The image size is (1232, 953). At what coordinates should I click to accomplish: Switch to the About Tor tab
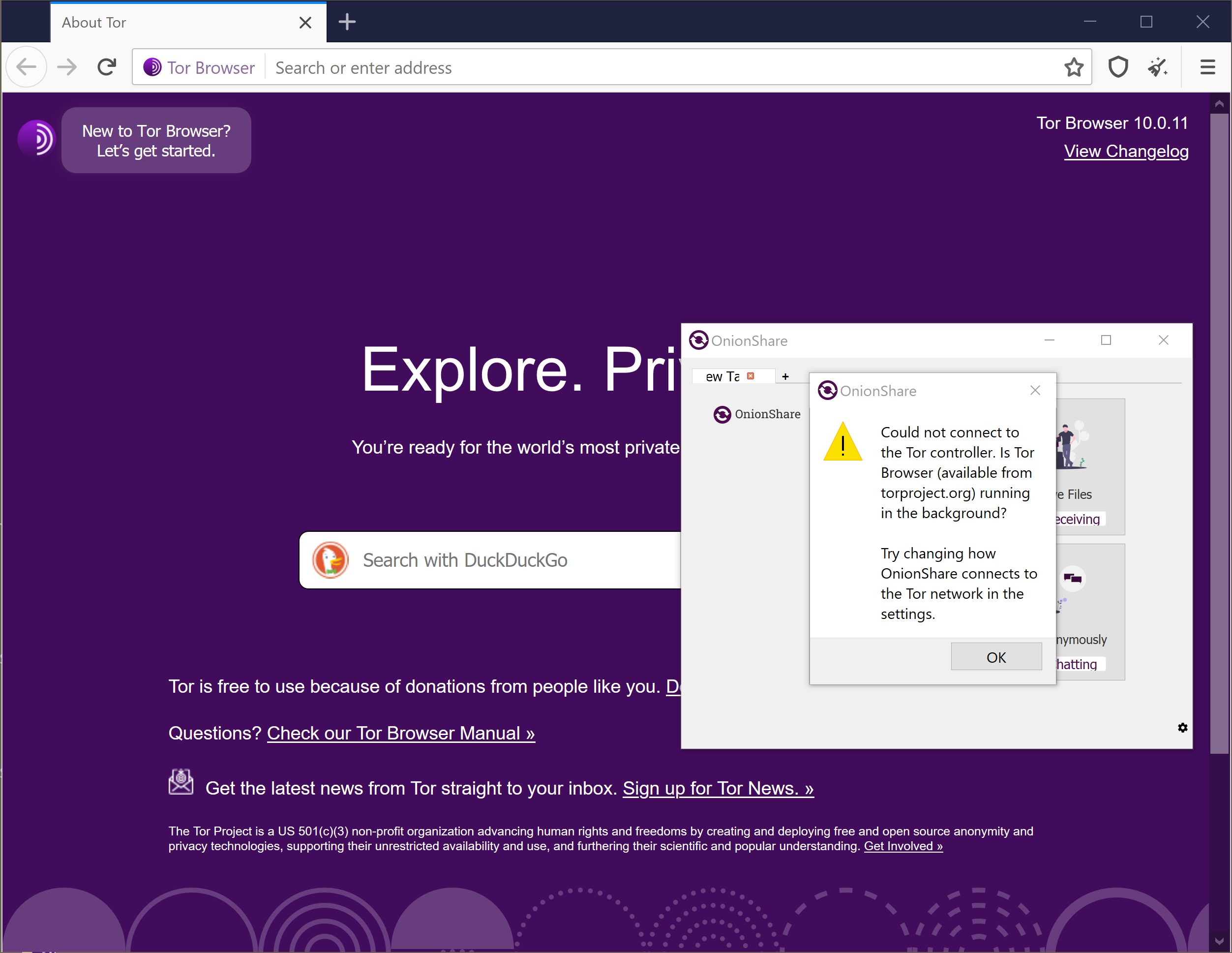[x=141, y=23]
